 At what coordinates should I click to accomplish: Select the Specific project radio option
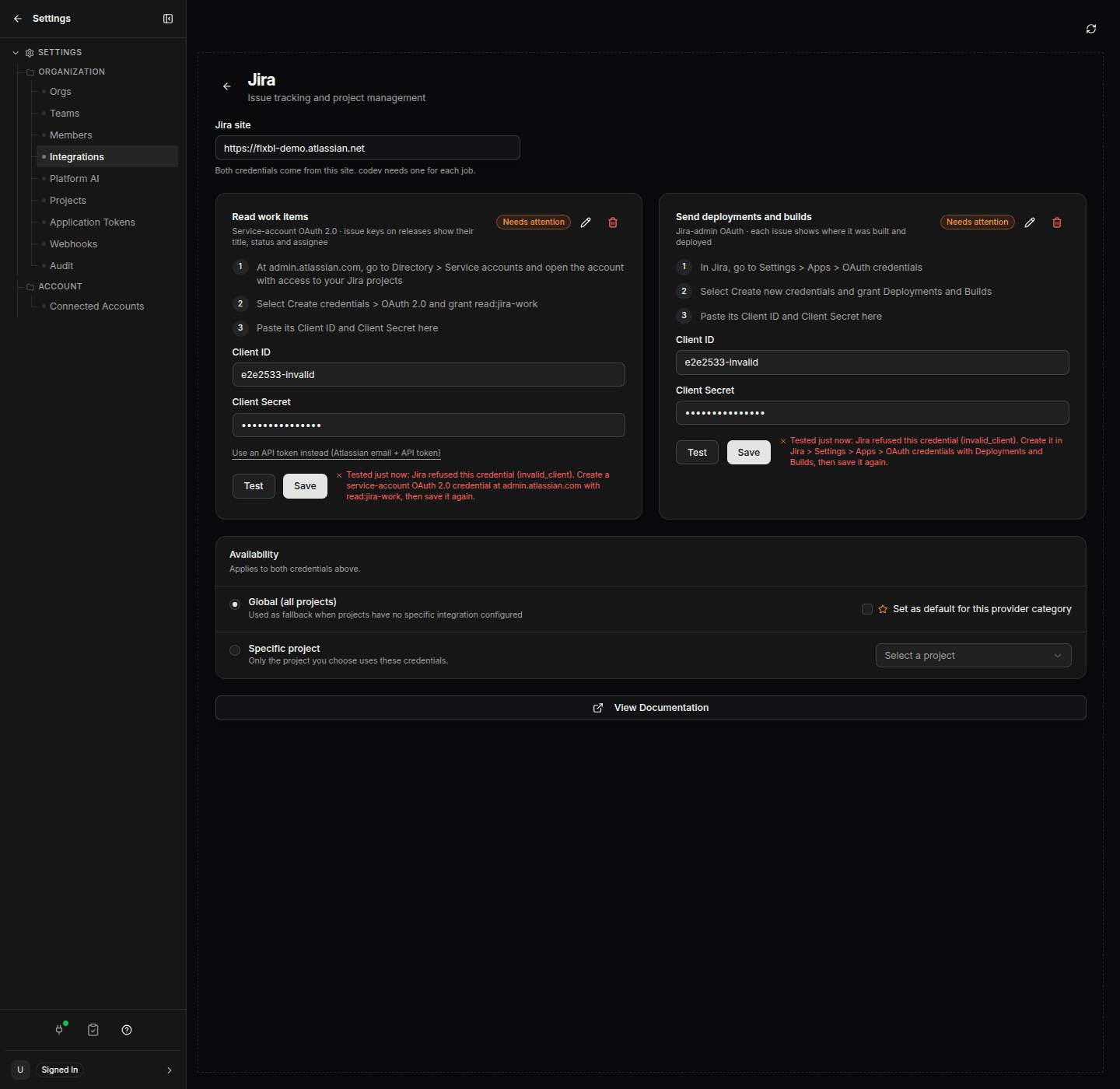(235, 650)
